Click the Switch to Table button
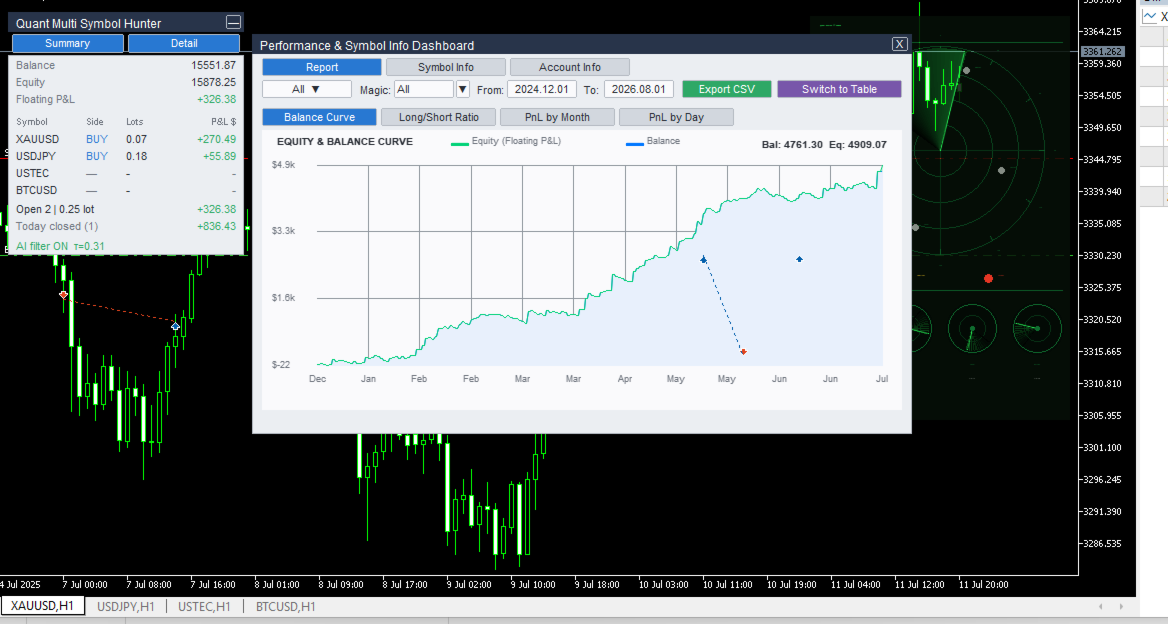This screenshot has width=1168, height=624. (x=840, y=89)
